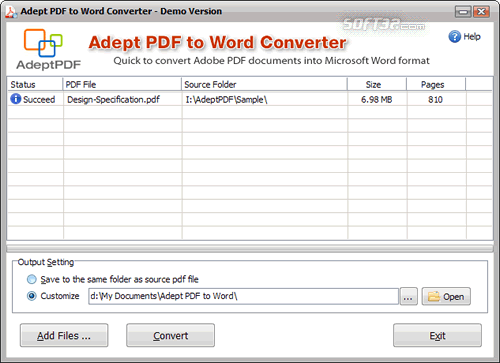This screenshot has height=363, width=500.
Task: Click the Add Files ... button
Action: [64, 335]
